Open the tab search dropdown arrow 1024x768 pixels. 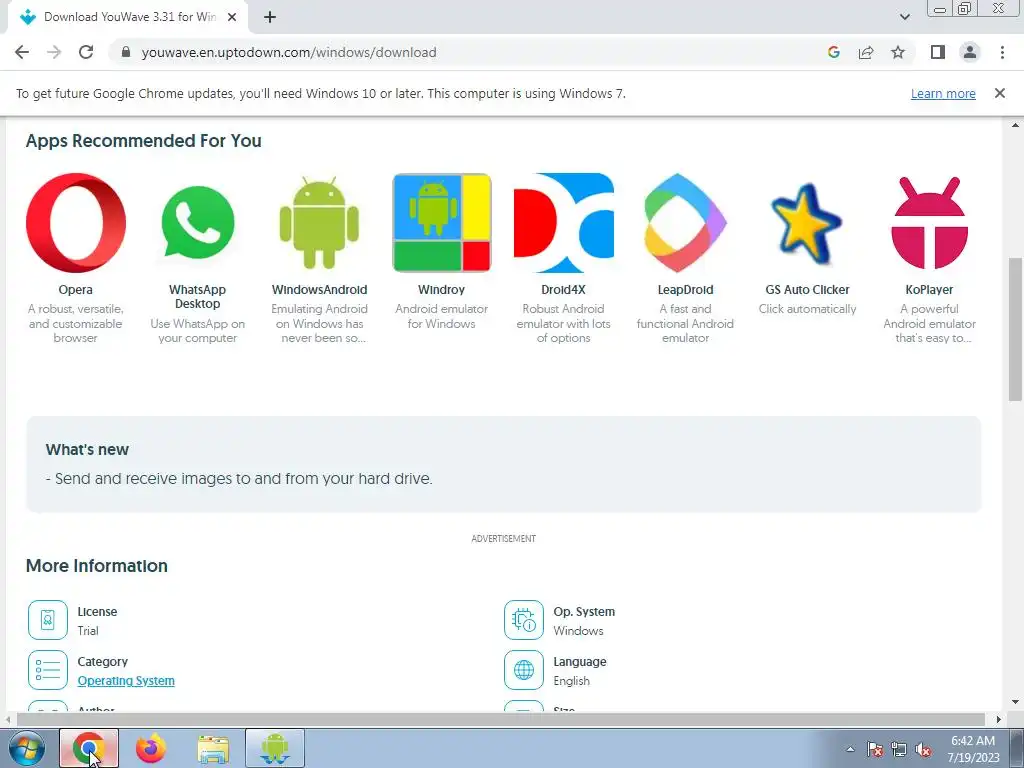pyautogui.click(x=904, y=17)
